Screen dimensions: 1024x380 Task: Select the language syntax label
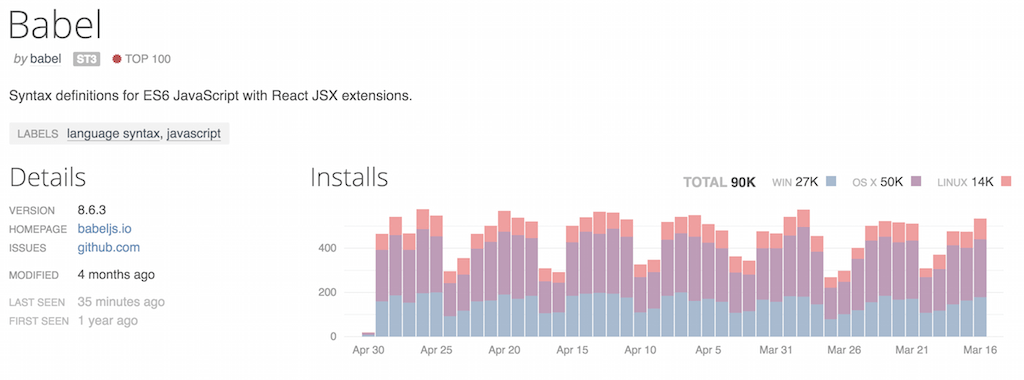click(x=113, y=134)
